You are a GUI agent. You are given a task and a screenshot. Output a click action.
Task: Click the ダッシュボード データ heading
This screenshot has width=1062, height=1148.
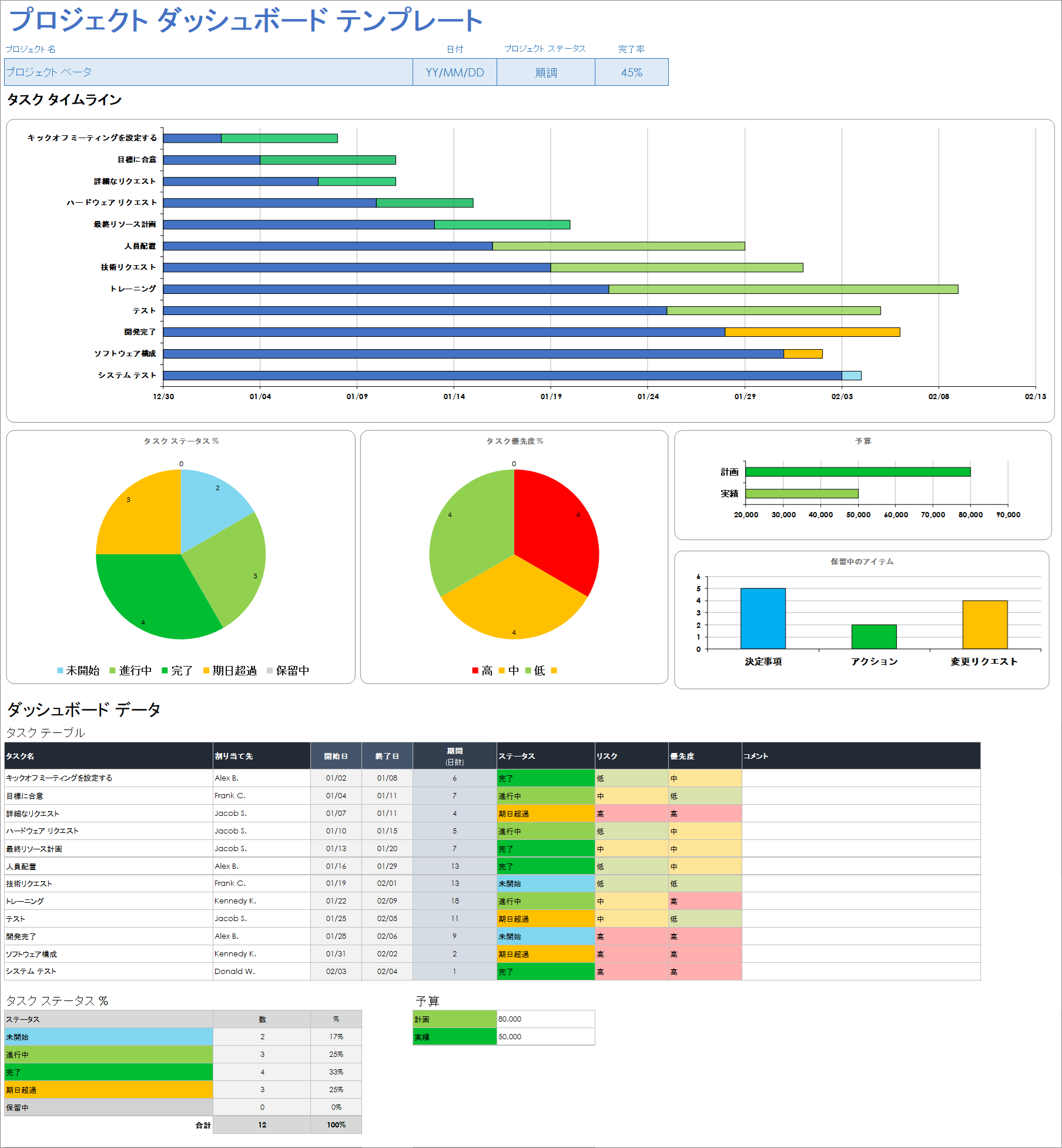point(83,709)
